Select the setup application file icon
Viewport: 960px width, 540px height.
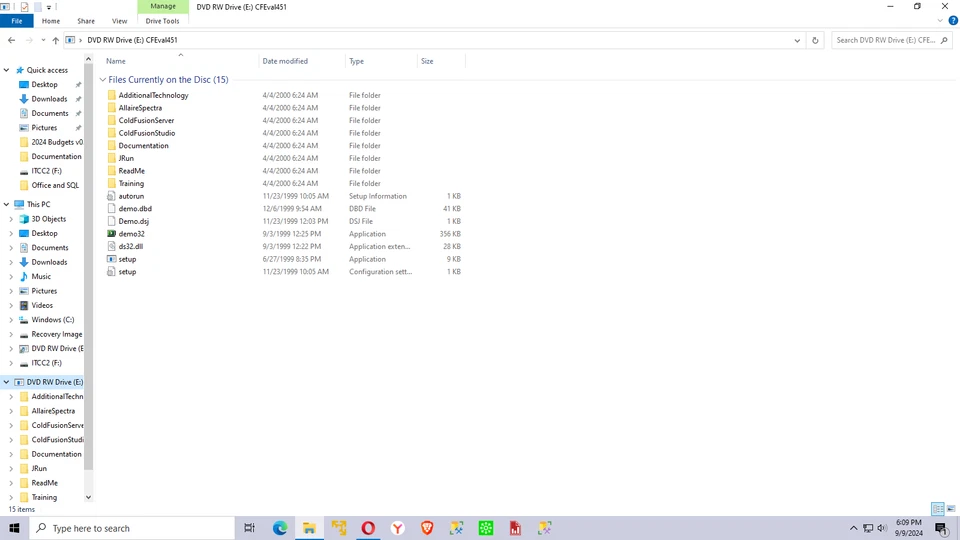pos(111,259)
